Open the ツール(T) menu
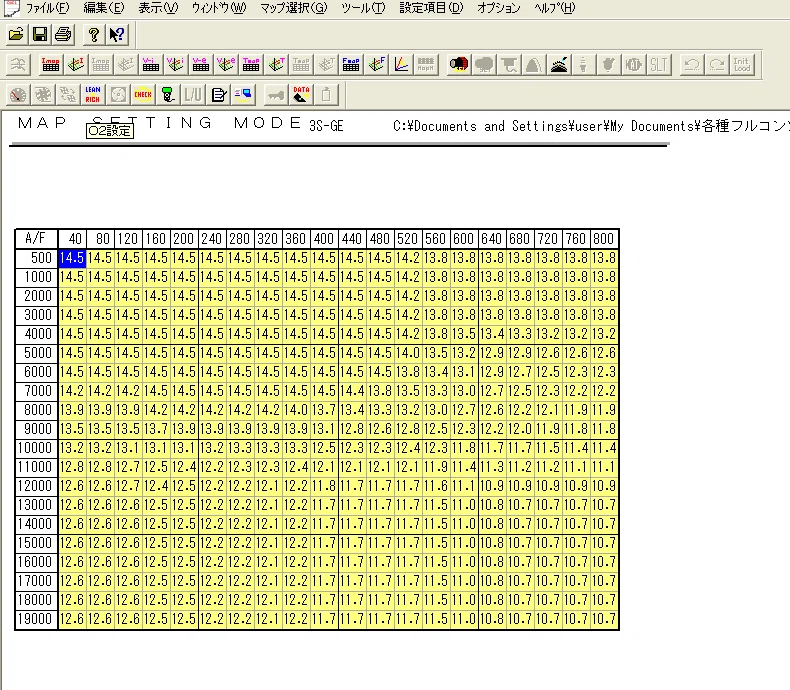Screen dimensions: 790x690 point(363,8)
